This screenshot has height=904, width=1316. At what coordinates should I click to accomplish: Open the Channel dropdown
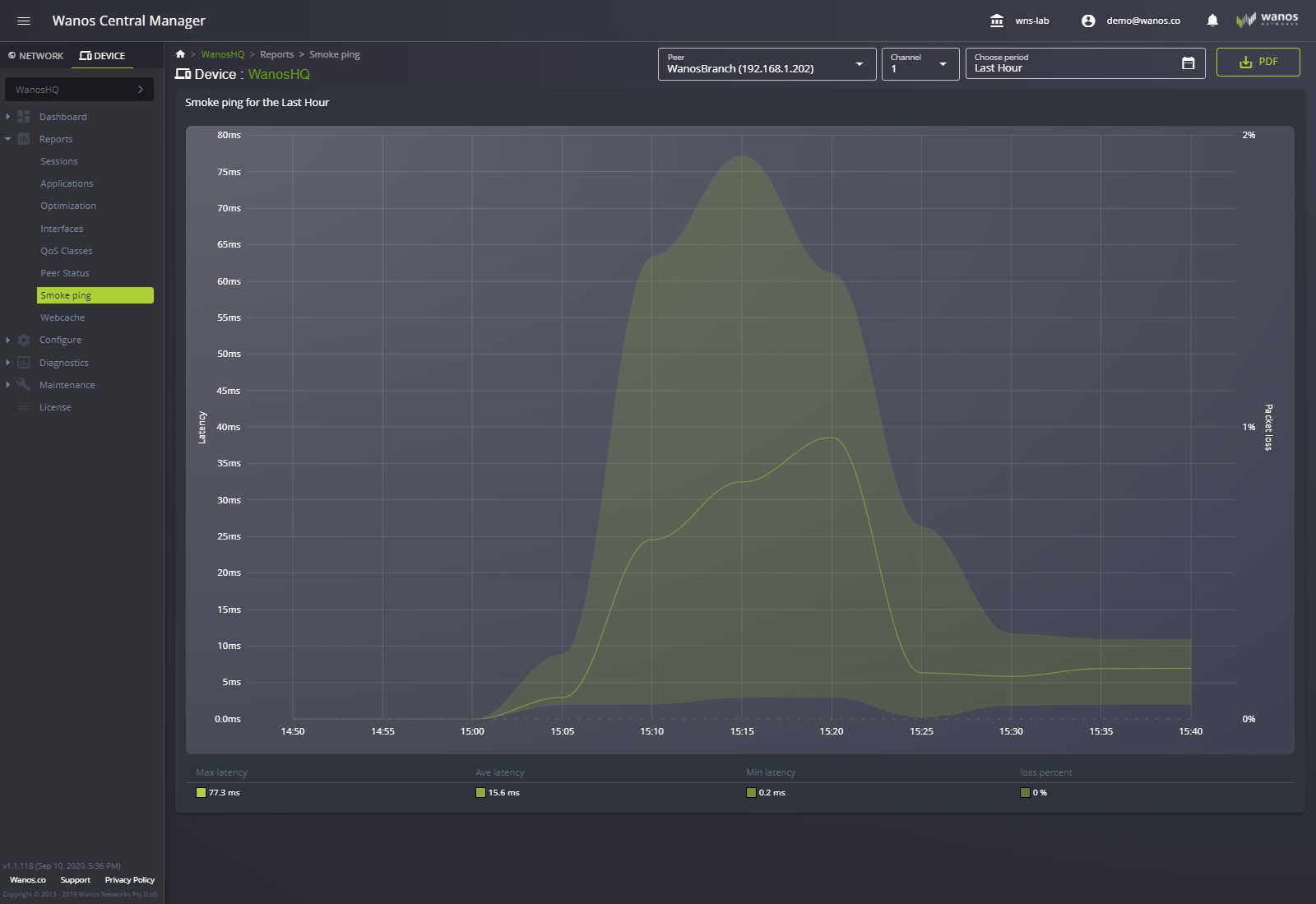920,63
